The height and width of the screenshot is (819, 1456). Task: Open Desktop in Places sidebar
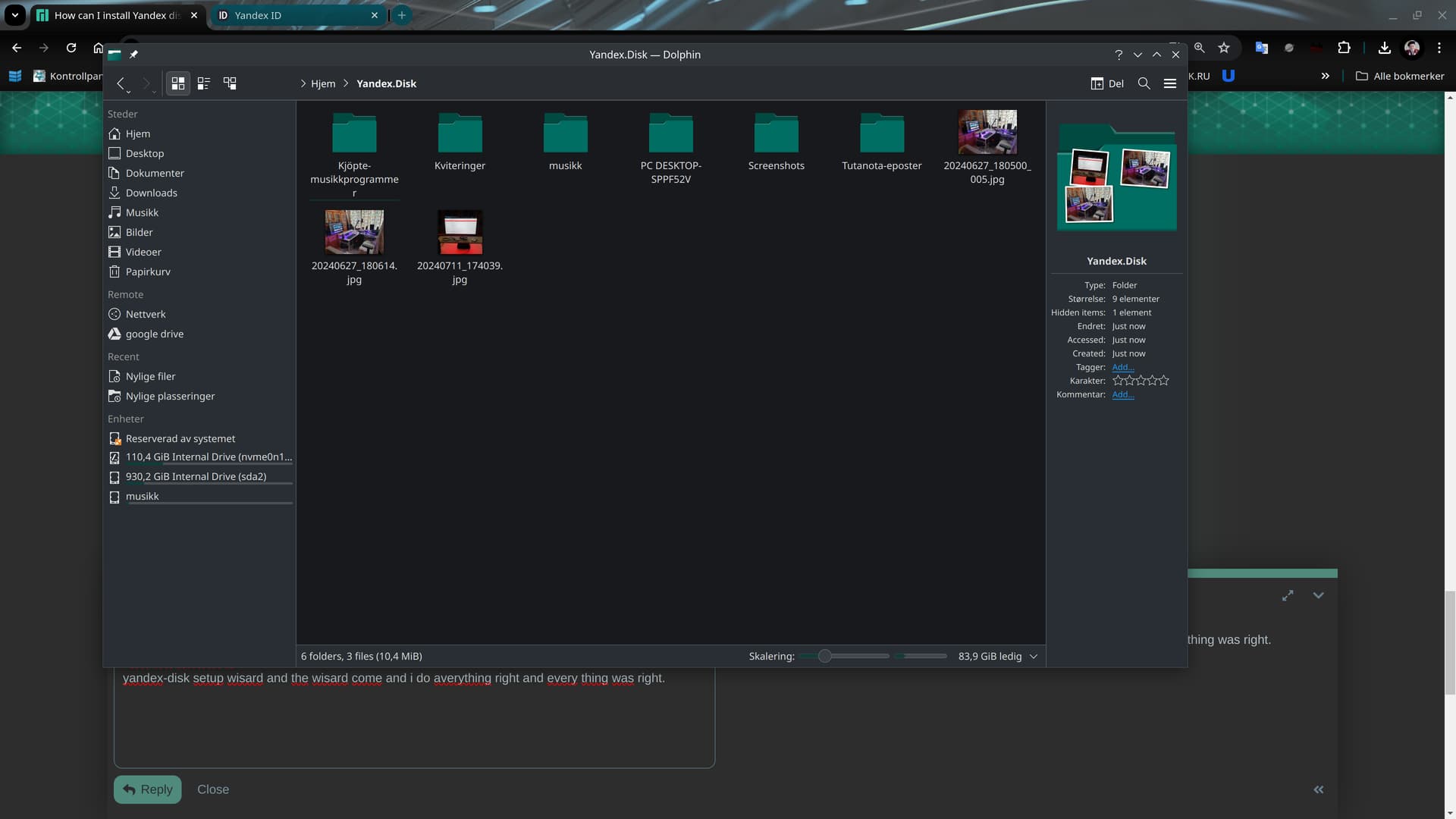pyautogui.click(x=199, y=153)
